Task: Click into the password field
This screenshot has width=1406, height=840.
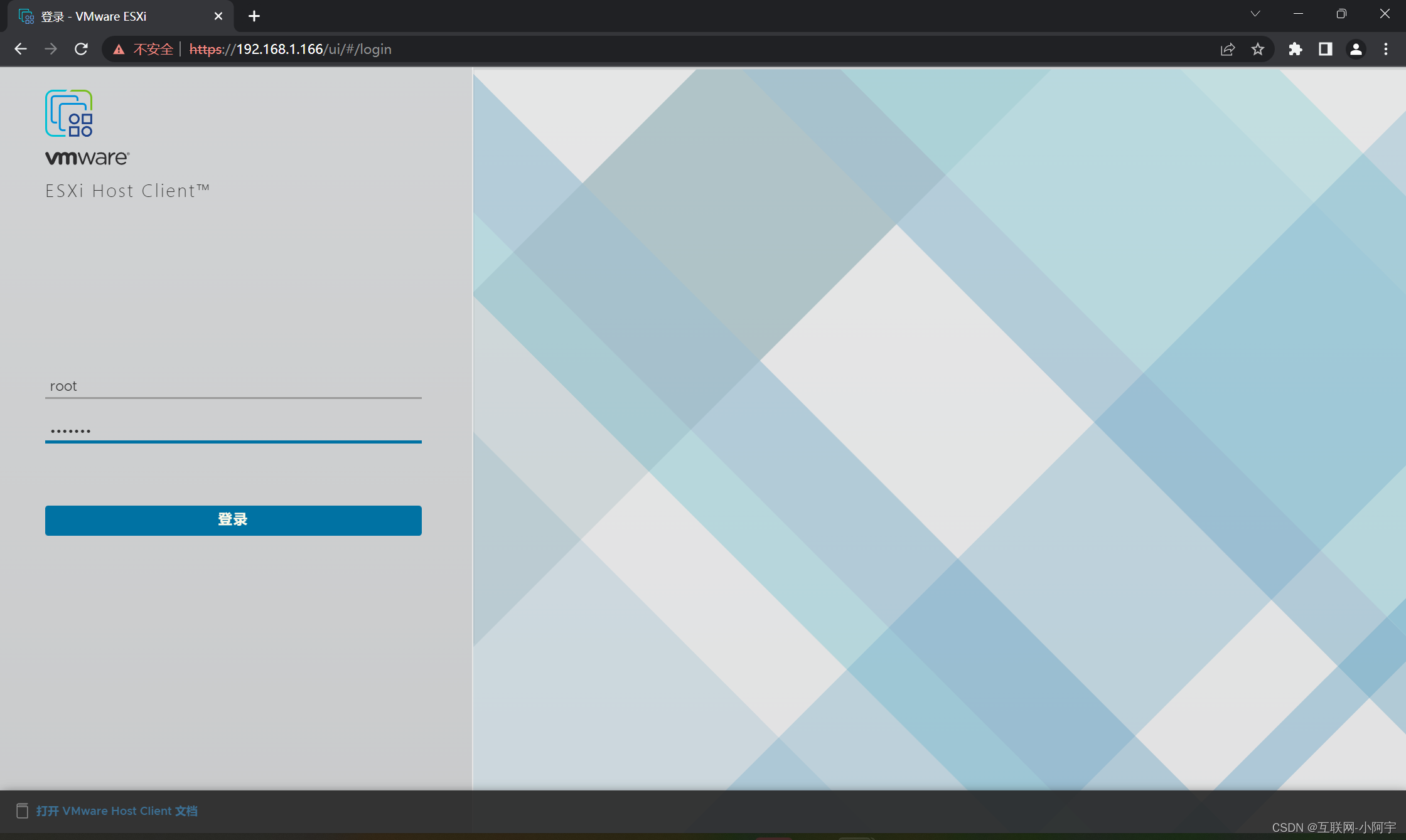Action: (x=233, y=430)
